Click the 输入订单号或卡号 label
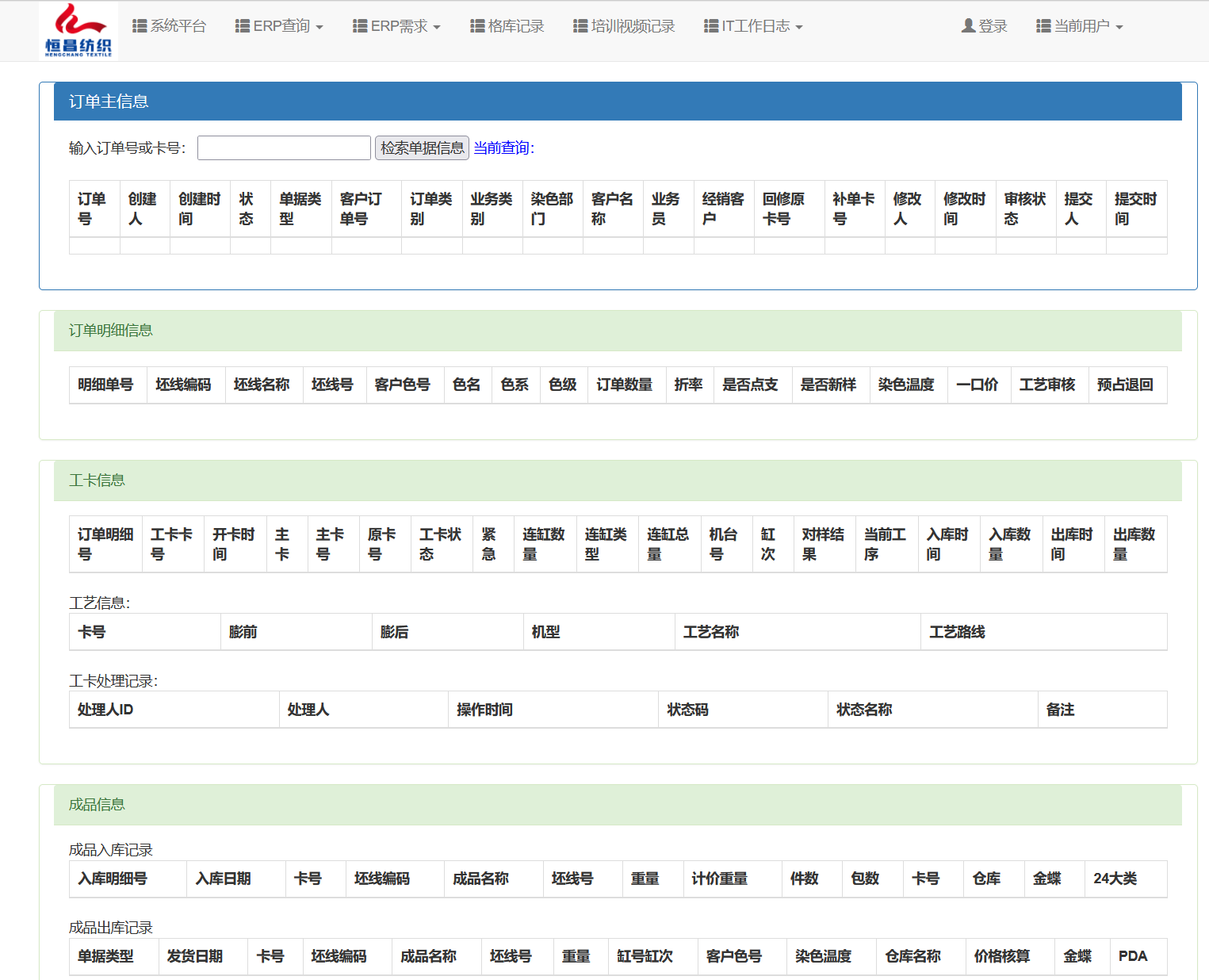 pyautogui.click(x=128, y=147)
